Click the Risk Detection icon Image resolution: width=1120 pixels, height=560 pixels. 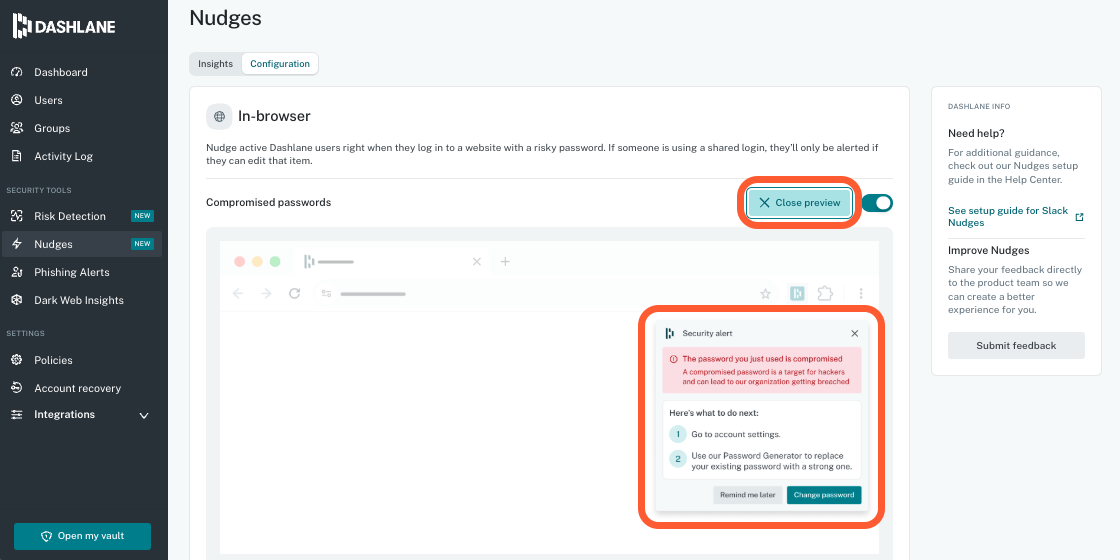[x=16, y=216]
